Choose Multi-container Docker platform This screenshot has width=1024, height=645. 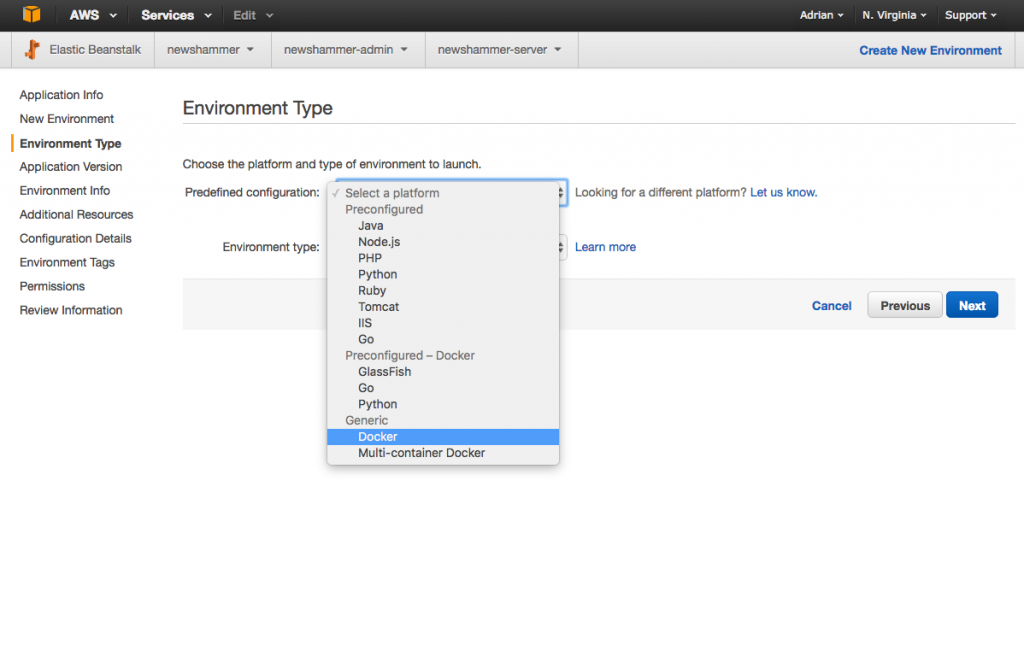click(x=421, y=452)
